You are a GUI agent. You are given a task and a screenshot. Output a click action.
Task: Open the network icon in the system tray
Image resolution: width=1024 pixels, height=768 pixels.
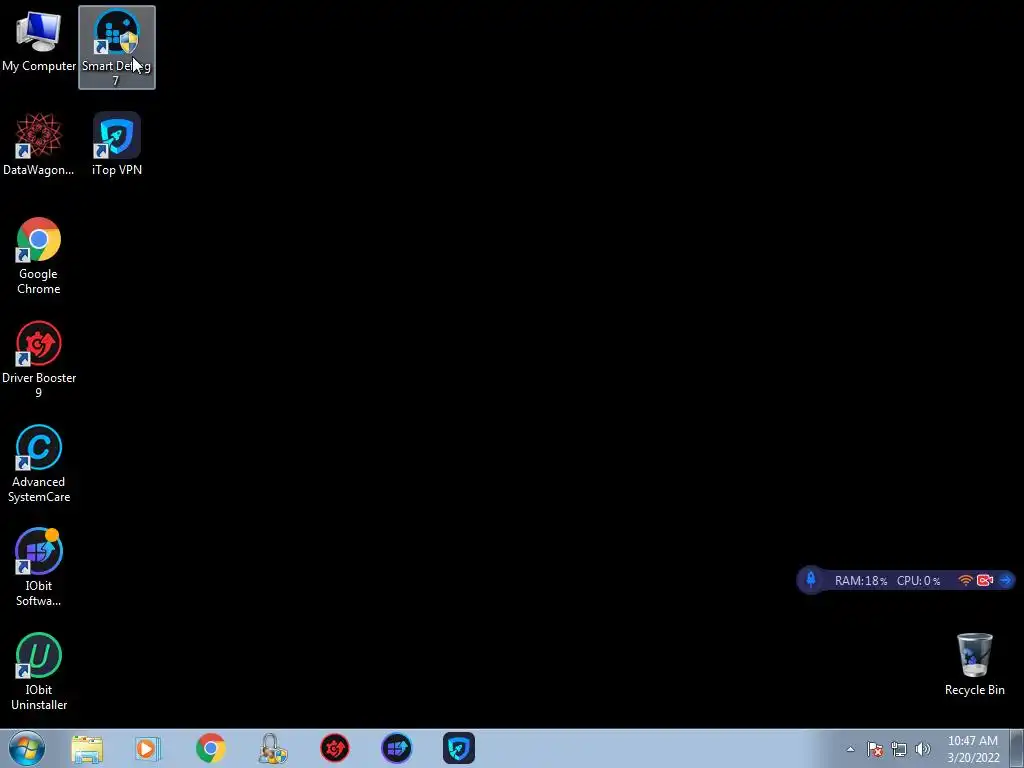[899, 749]
